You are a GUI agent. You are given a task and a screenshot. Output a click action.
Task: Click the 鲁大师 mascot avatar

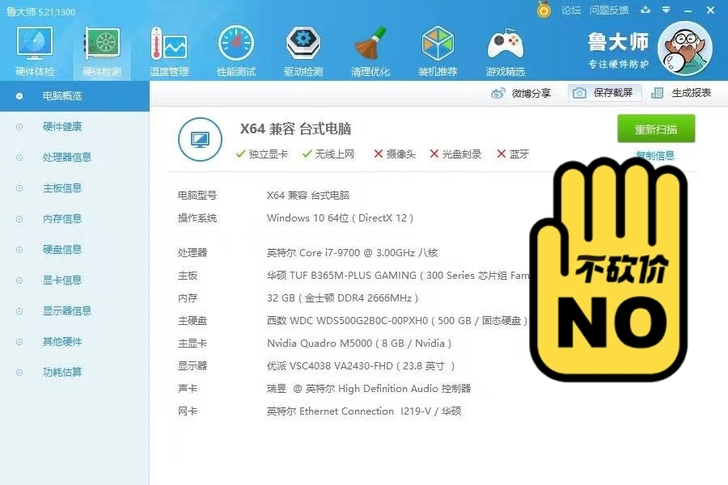click(685, 49)
